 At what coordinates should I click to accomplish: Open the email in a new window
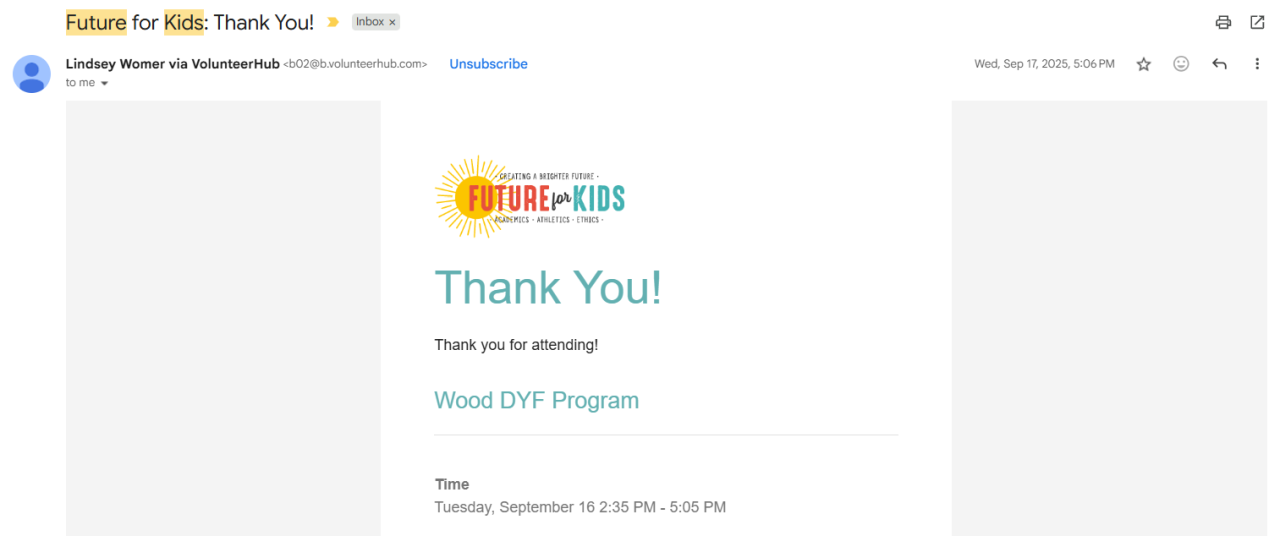tap(1257, 22)
